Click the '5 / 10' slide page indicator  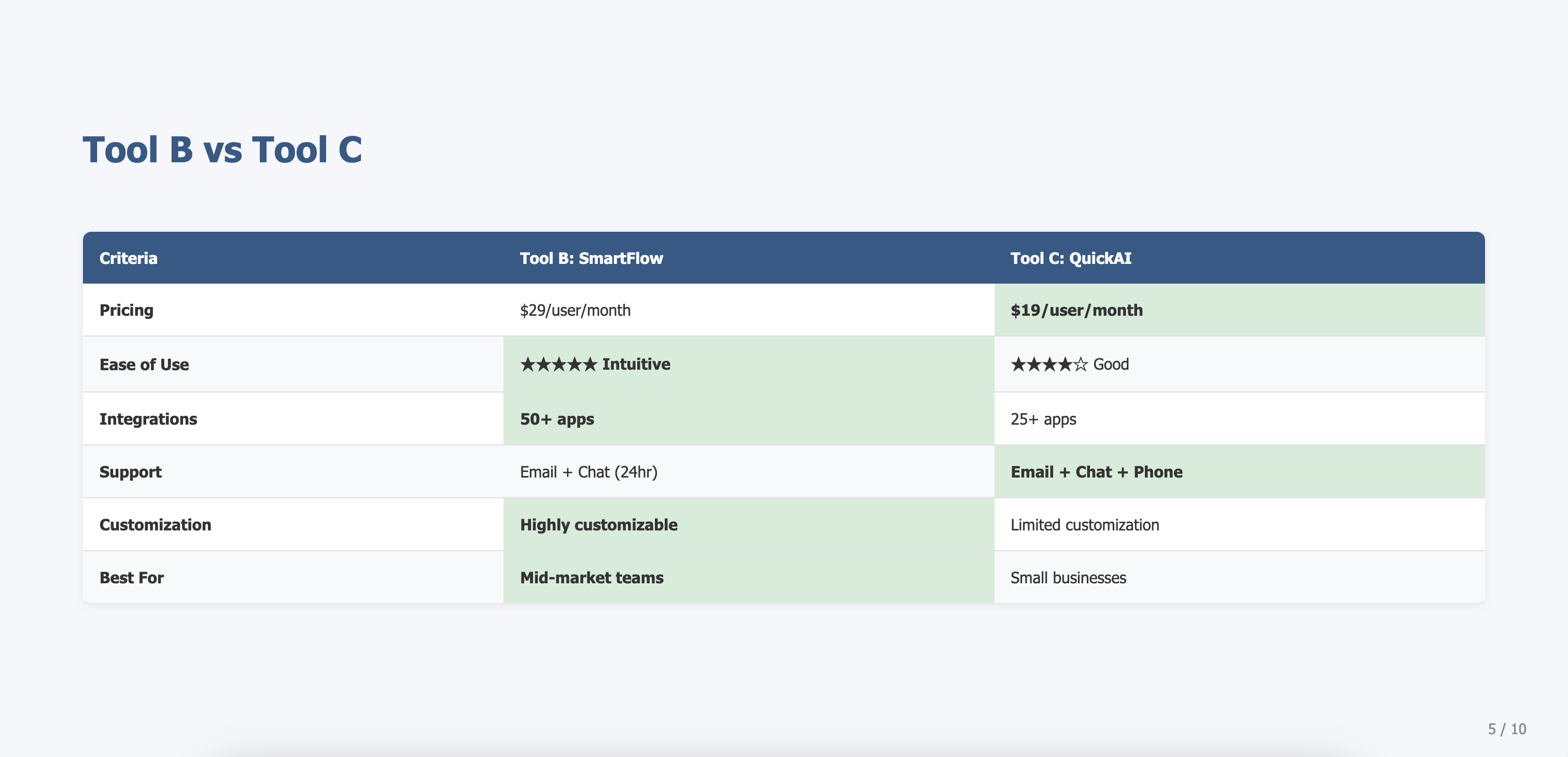point(1506,729)
